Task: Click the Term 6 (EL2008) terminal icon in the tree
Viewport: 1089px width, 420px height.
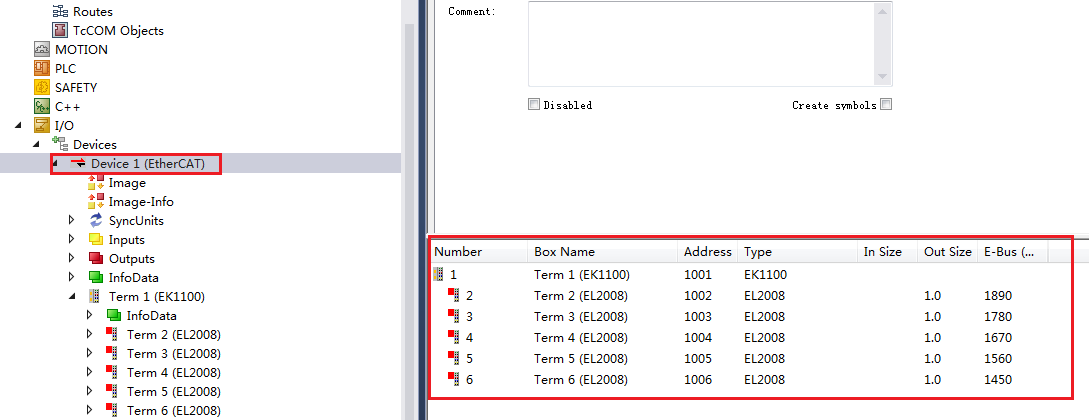Action: click(113, 410)
